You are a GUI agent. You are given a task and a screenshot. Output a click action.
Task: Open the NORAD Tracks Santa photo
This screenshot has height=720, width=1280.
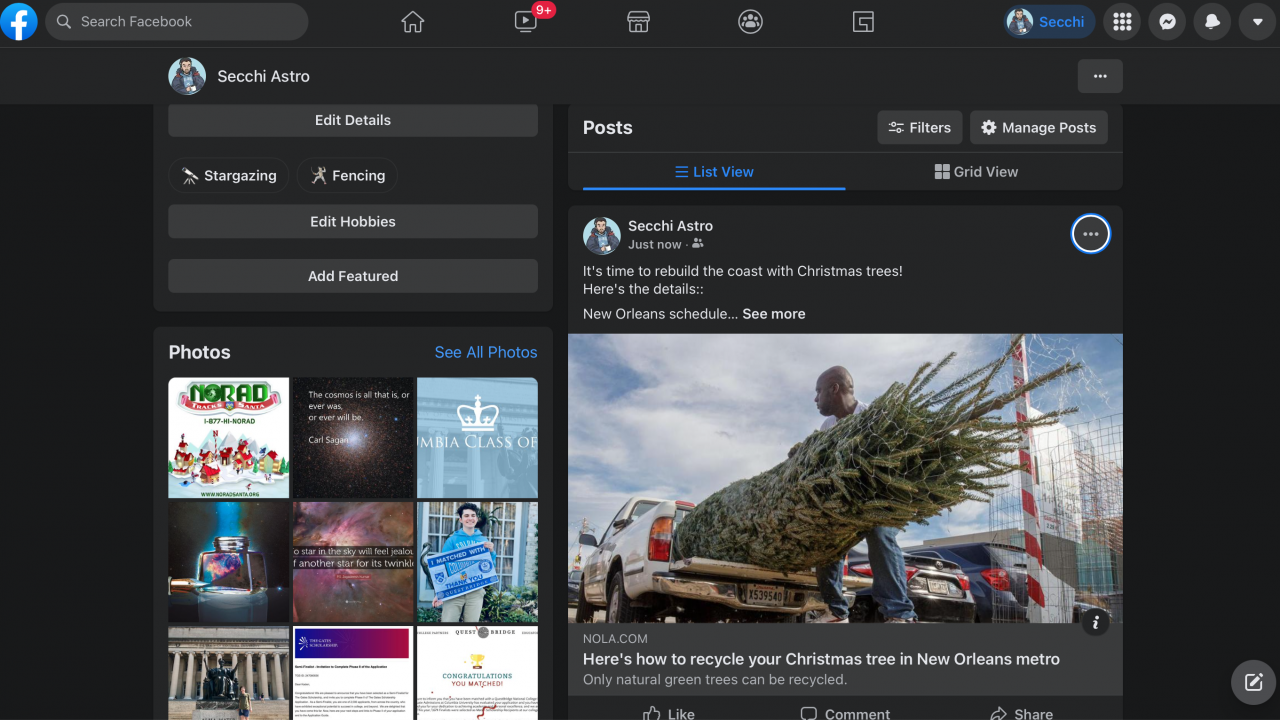pos(229,437)
